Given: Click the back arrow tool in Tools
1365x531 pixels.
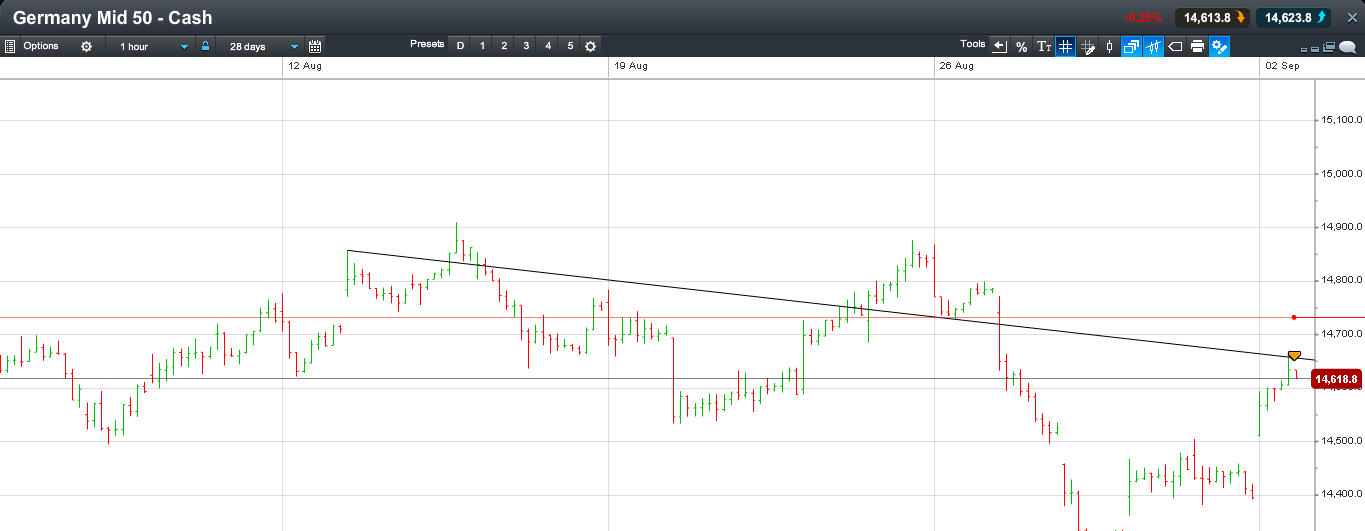Looking at the screenshot, I should pyautogui.click(x=999, y=46).
